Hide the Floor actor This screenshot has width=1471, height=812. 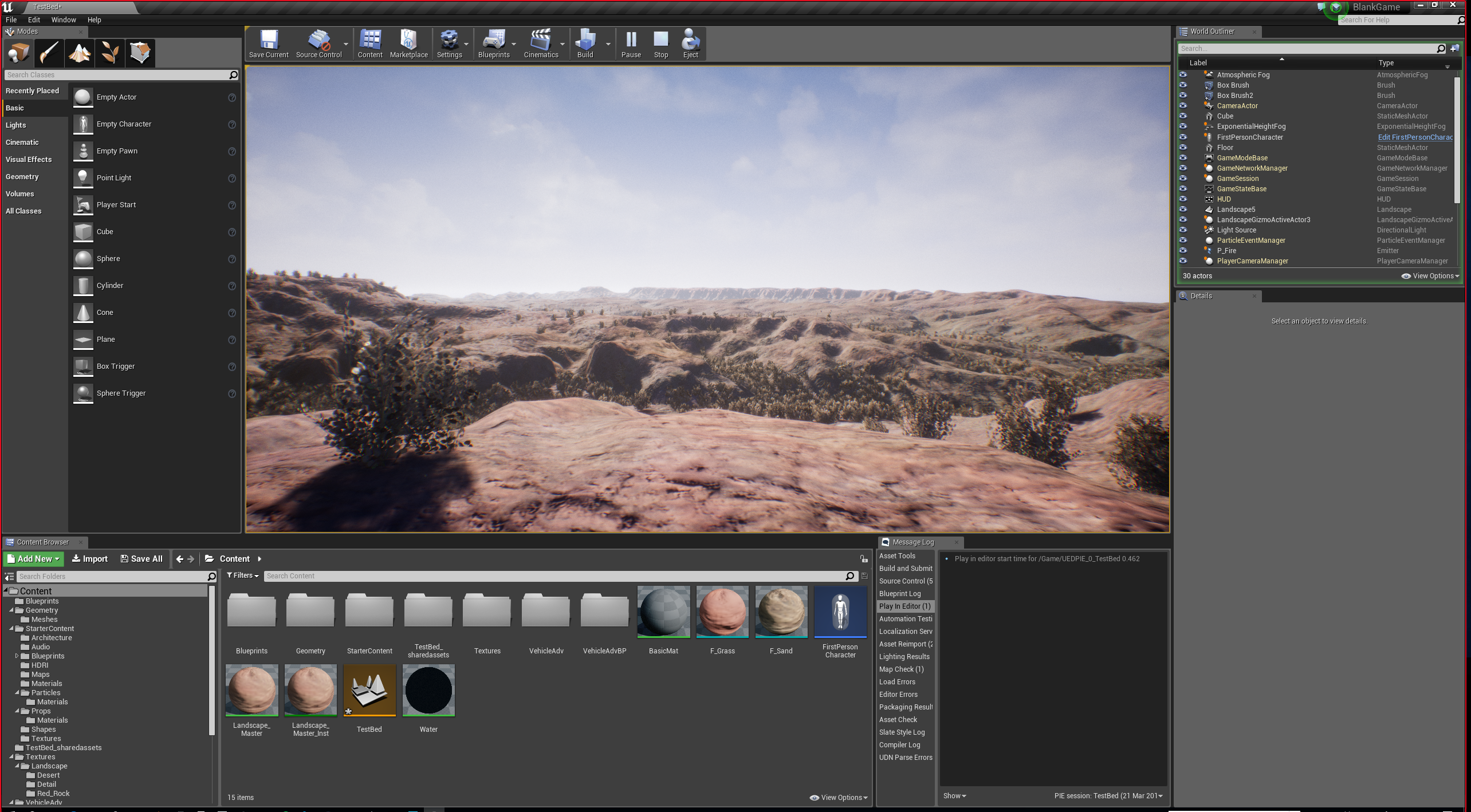[x=1183, y=148]
